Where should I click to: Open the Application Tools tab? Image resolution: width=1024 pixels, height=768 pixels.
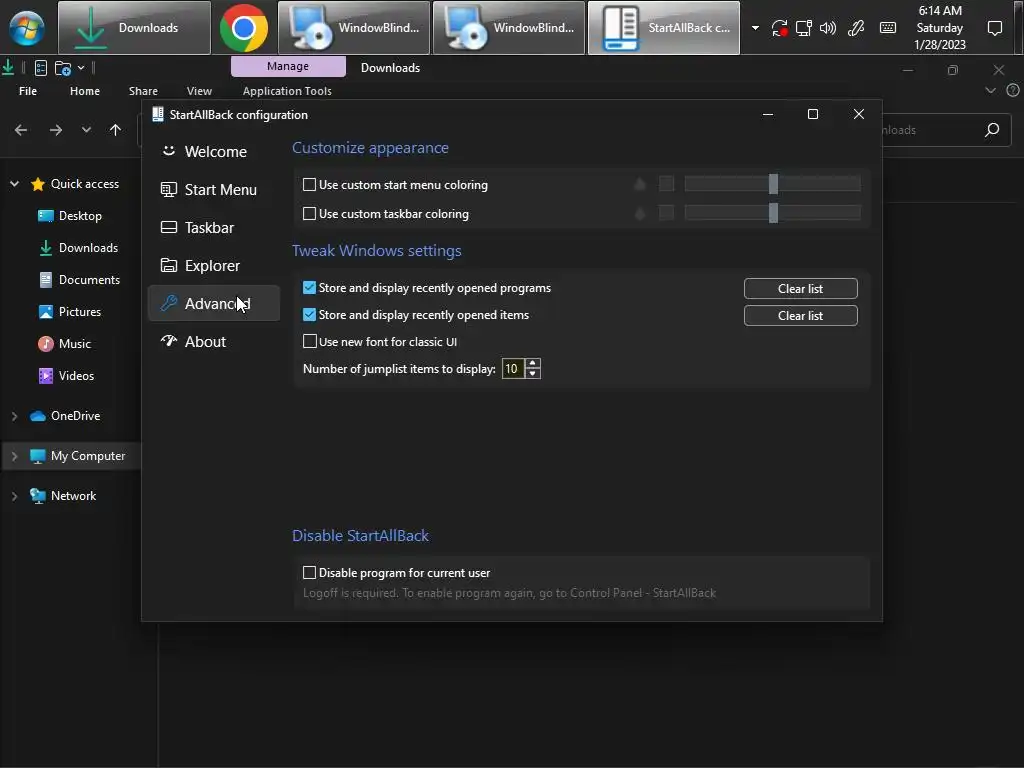pos(287,91)
